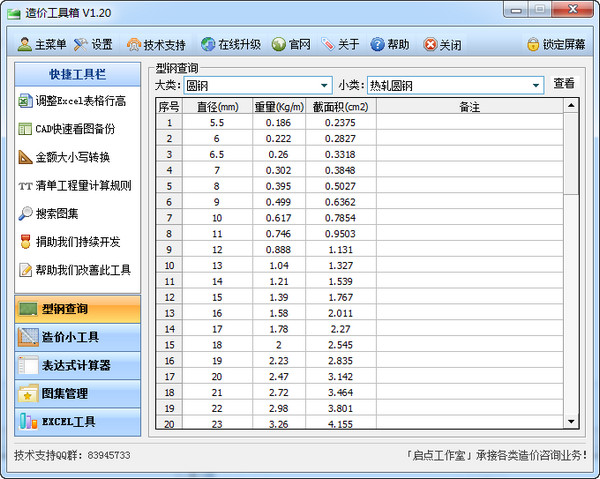Click the EXCEL工具 colored bars icon

click(28, 421)
